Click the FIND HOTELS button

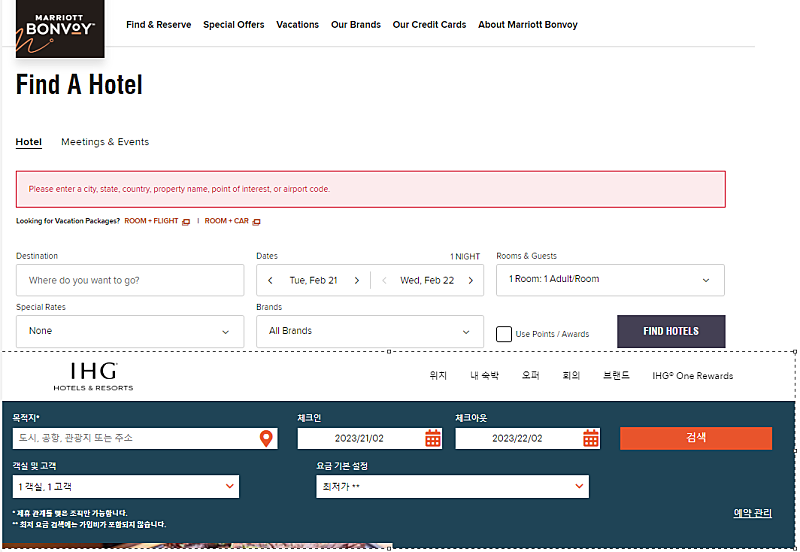(x=671, y=332)
